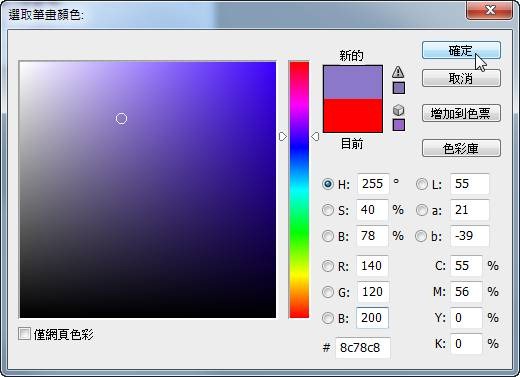Image resolution: width=520 pixels, height=377 pixels.
Task: Close the color picker dialog
Action: [x=490, y=10]
